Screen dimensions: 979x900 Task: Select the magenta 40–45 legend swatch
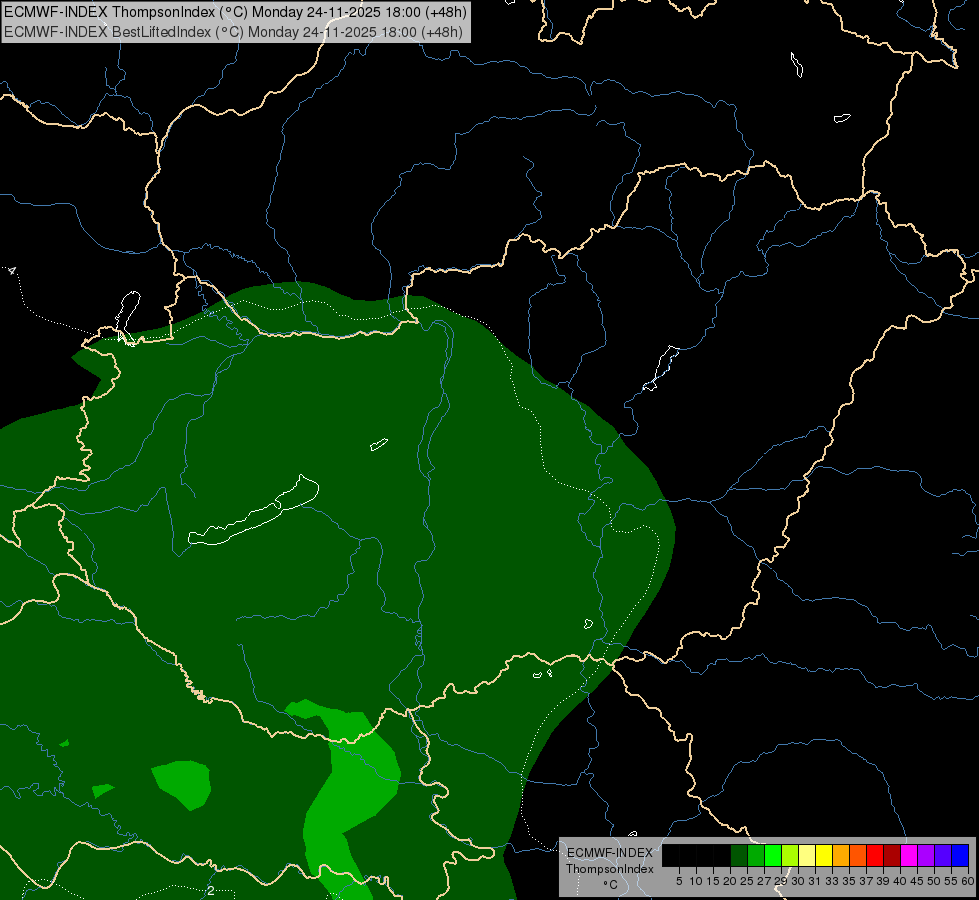tap(909, 855)
